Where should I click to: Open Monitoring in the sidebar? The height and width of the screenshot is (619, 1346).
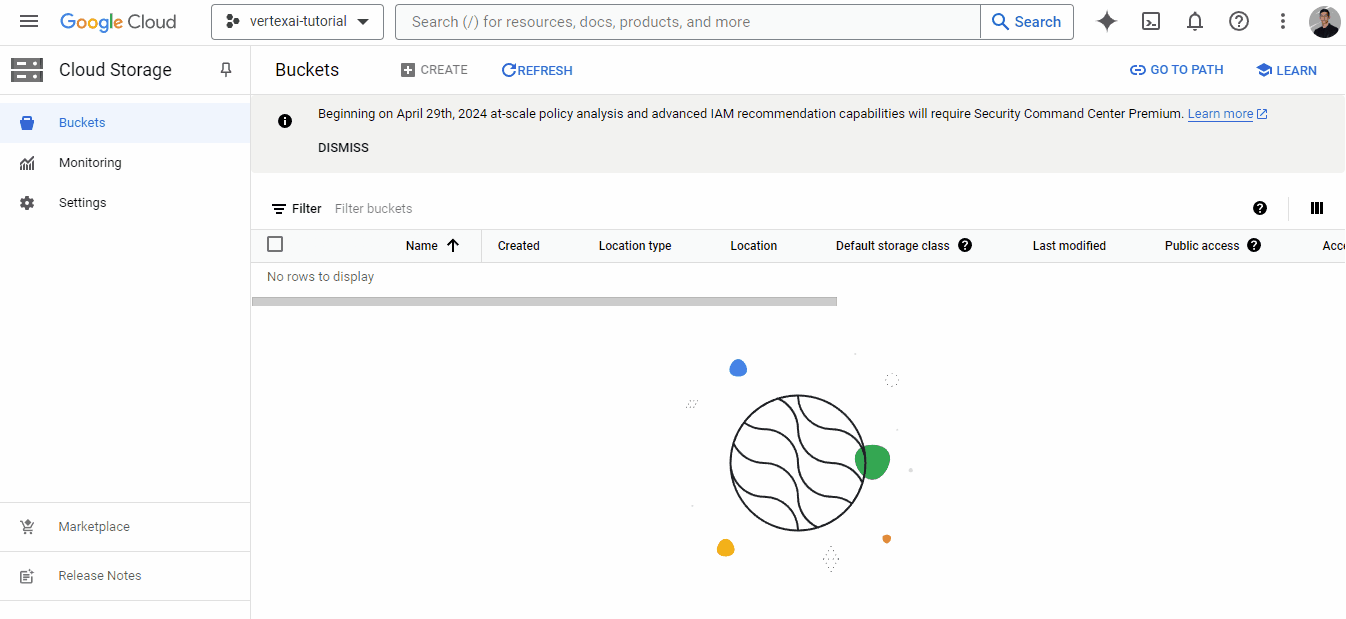click(125, 163)
